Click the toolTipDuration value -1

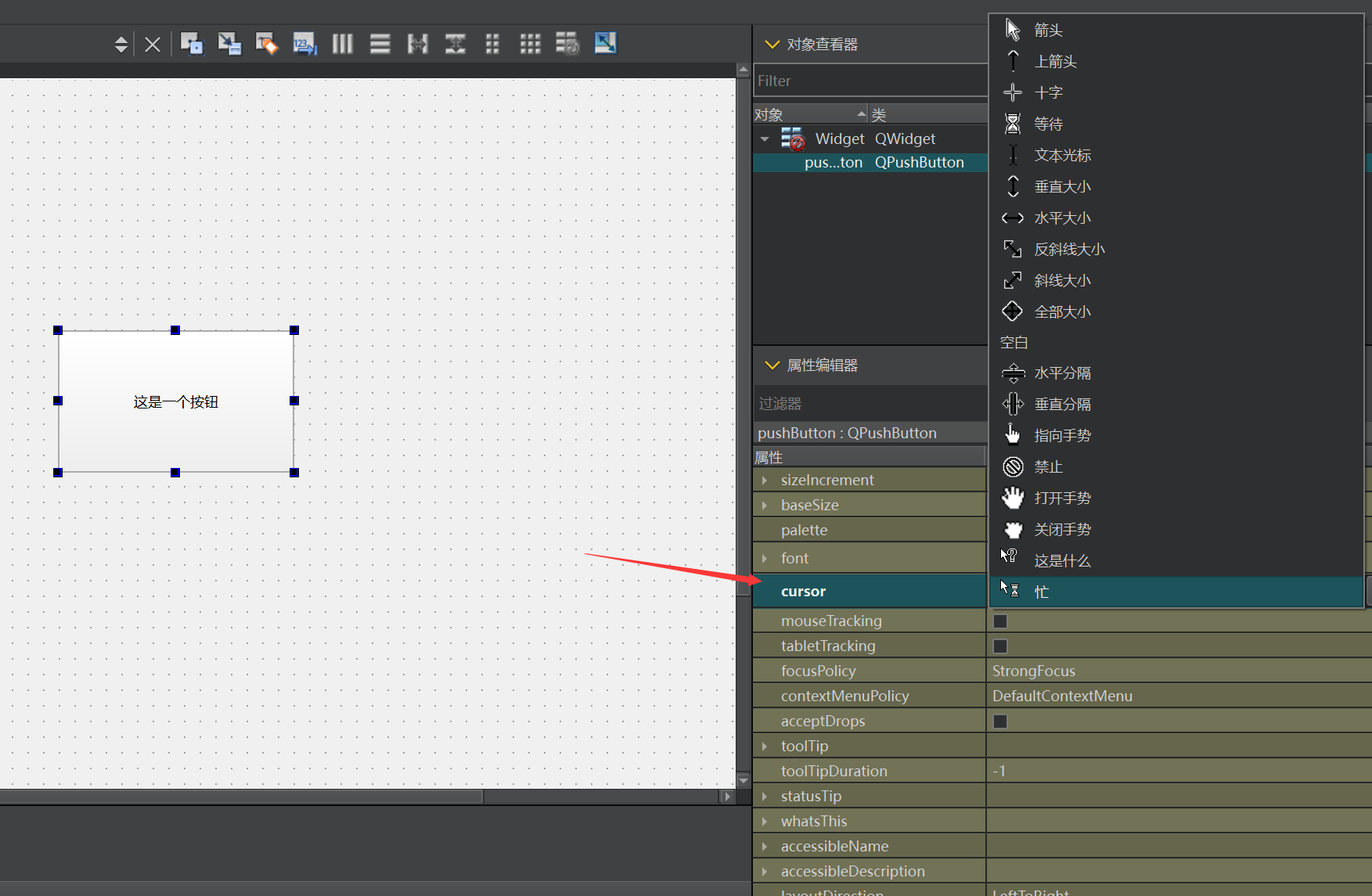point(1179,771)
